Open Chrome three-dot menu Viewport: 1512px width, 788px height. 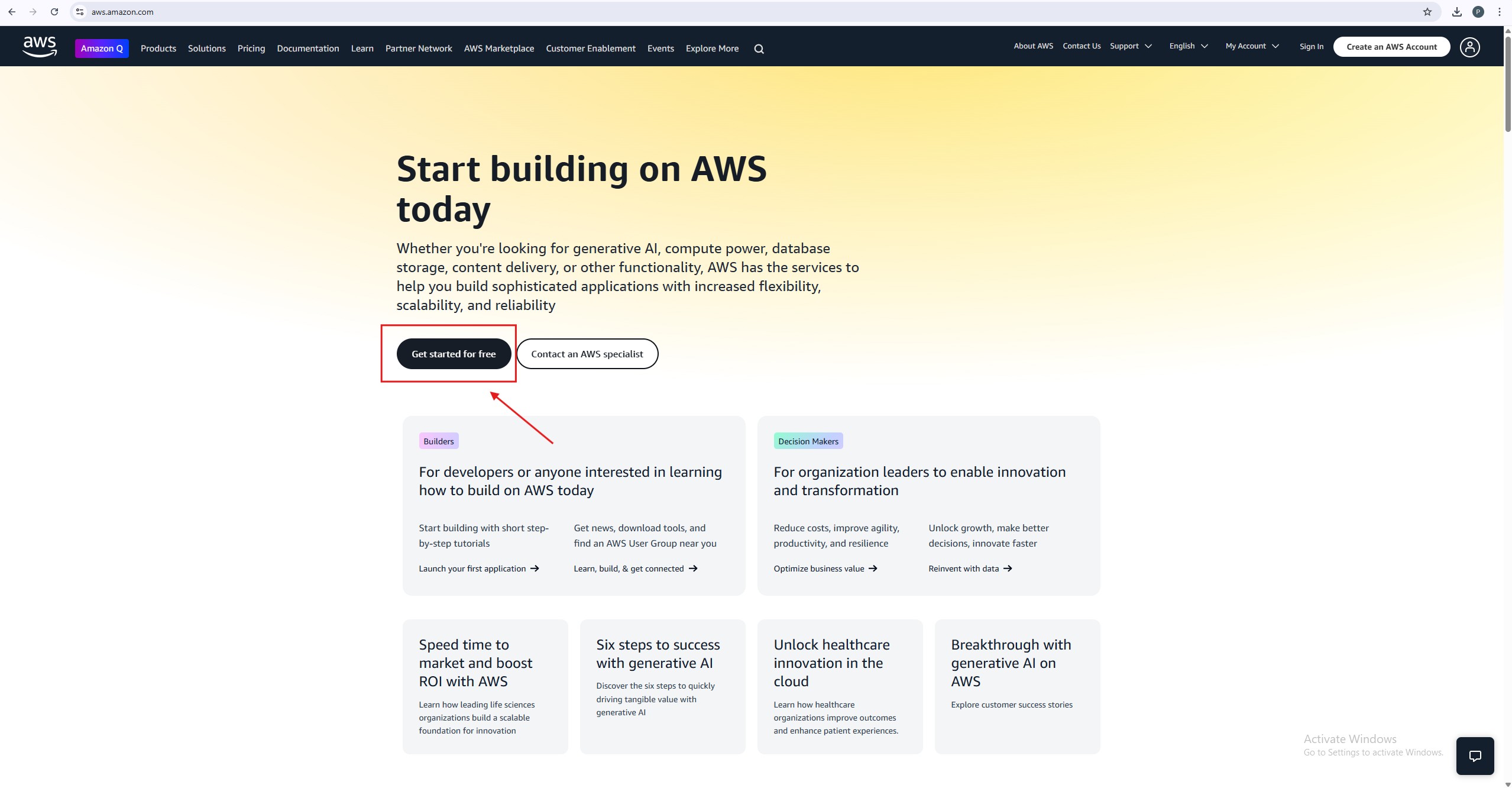point(1499,12)
